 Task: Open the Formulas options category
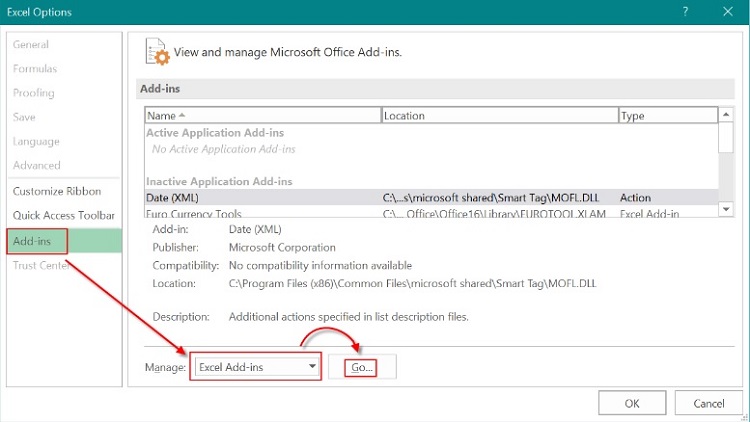(x=35, y=69)
